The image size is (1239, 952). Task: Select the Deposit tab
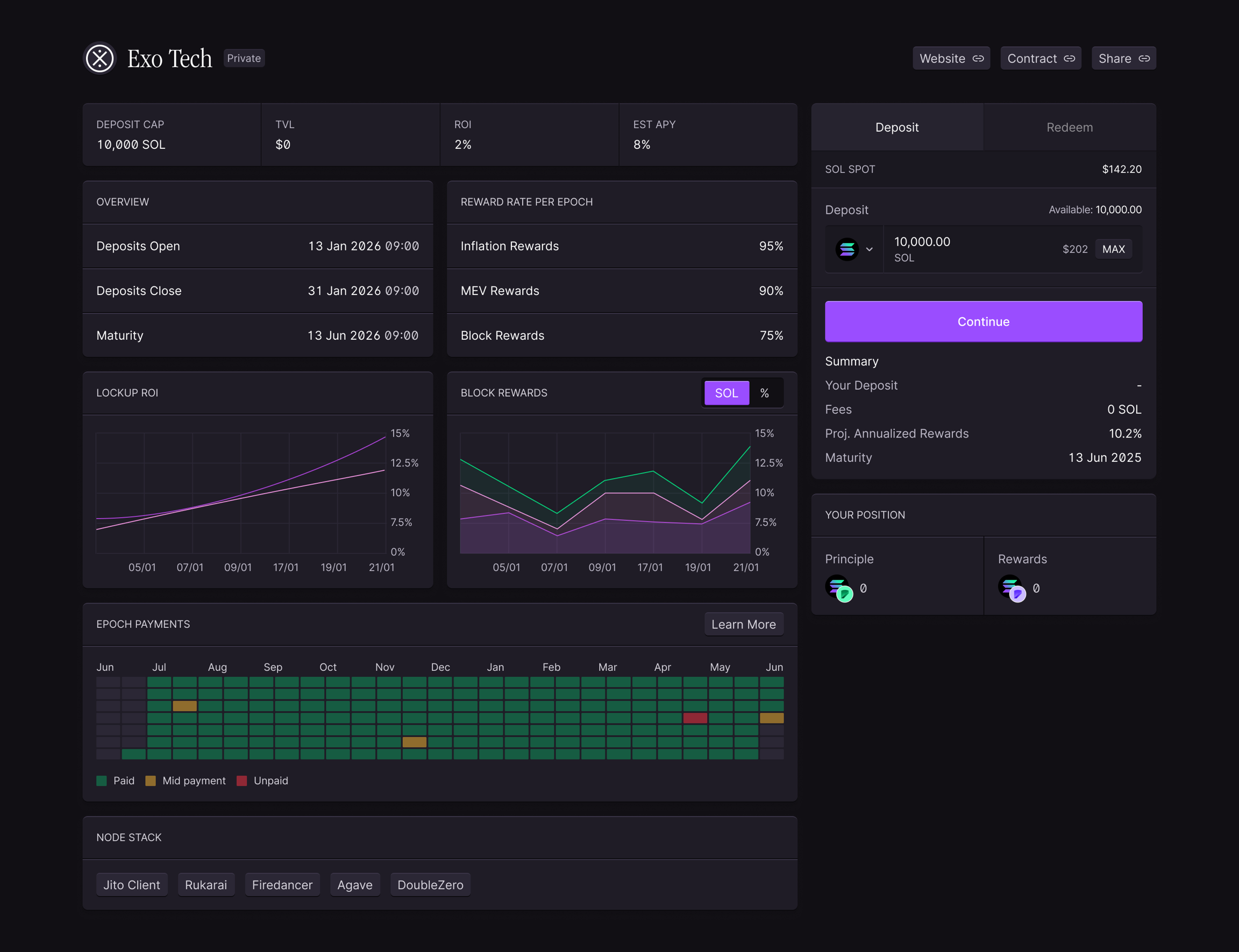pos(896,127)
